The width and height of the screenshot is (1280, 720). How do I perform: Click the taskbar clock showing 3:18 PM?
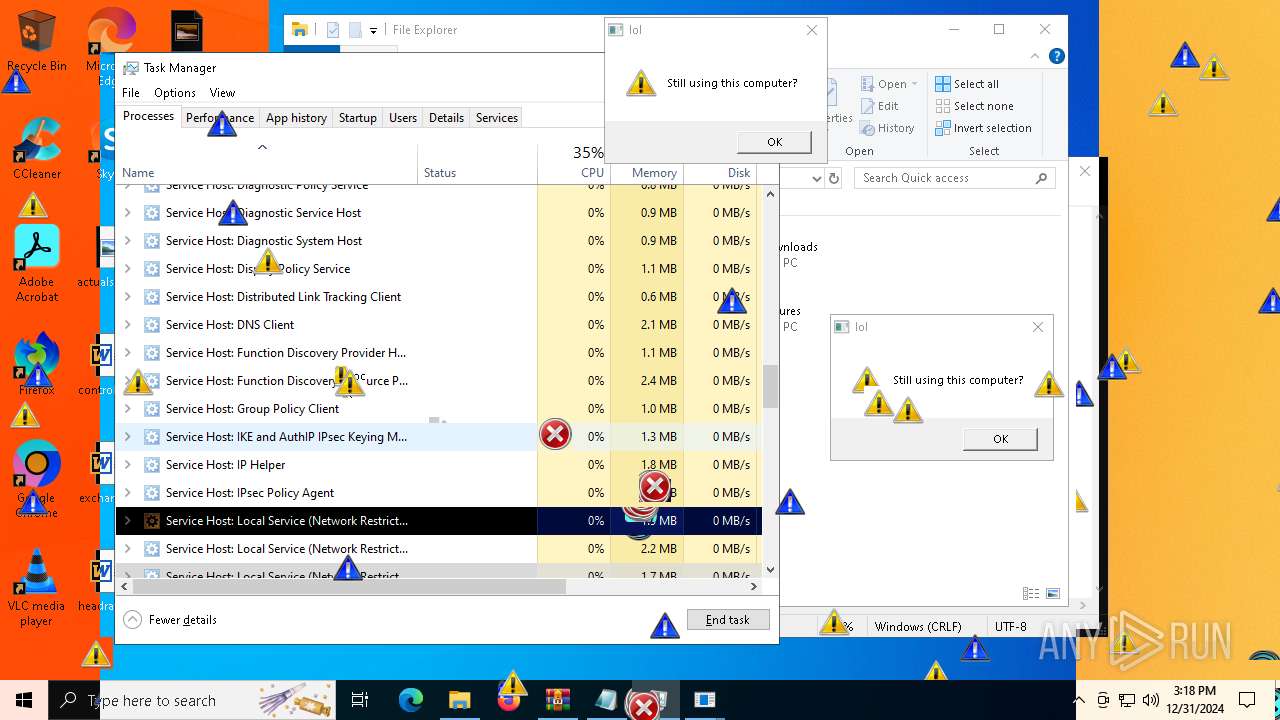(x=1195, y=700)
